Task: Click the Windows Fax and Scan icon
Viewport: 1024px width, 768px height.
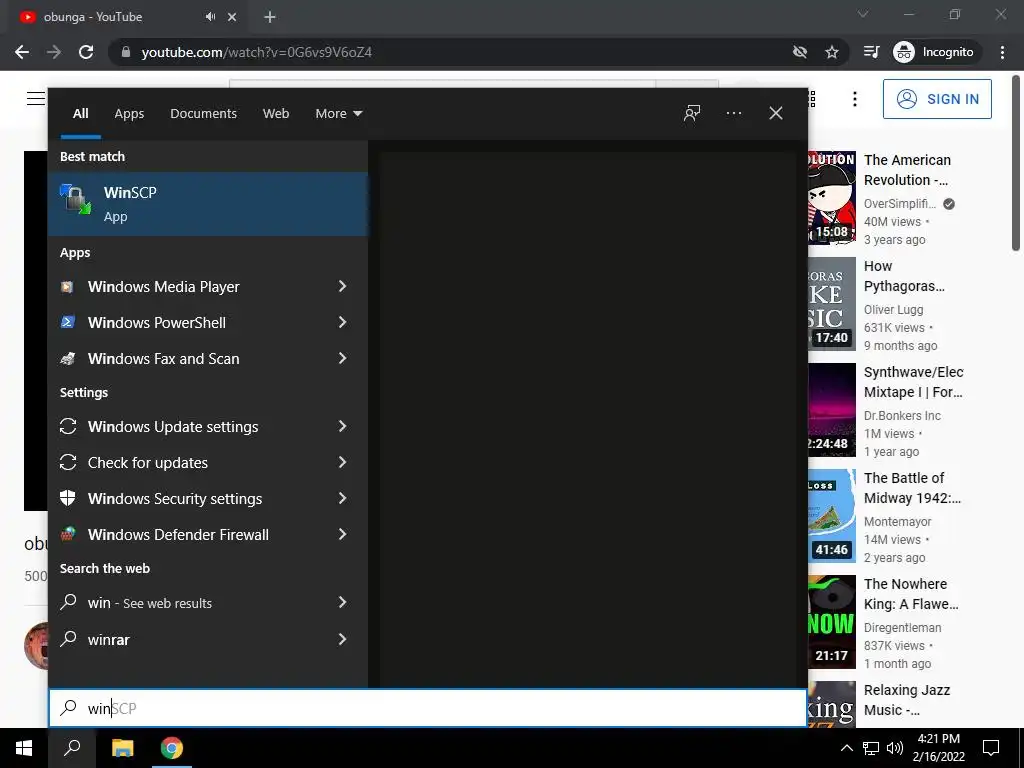Action: [x=67, y=359]
